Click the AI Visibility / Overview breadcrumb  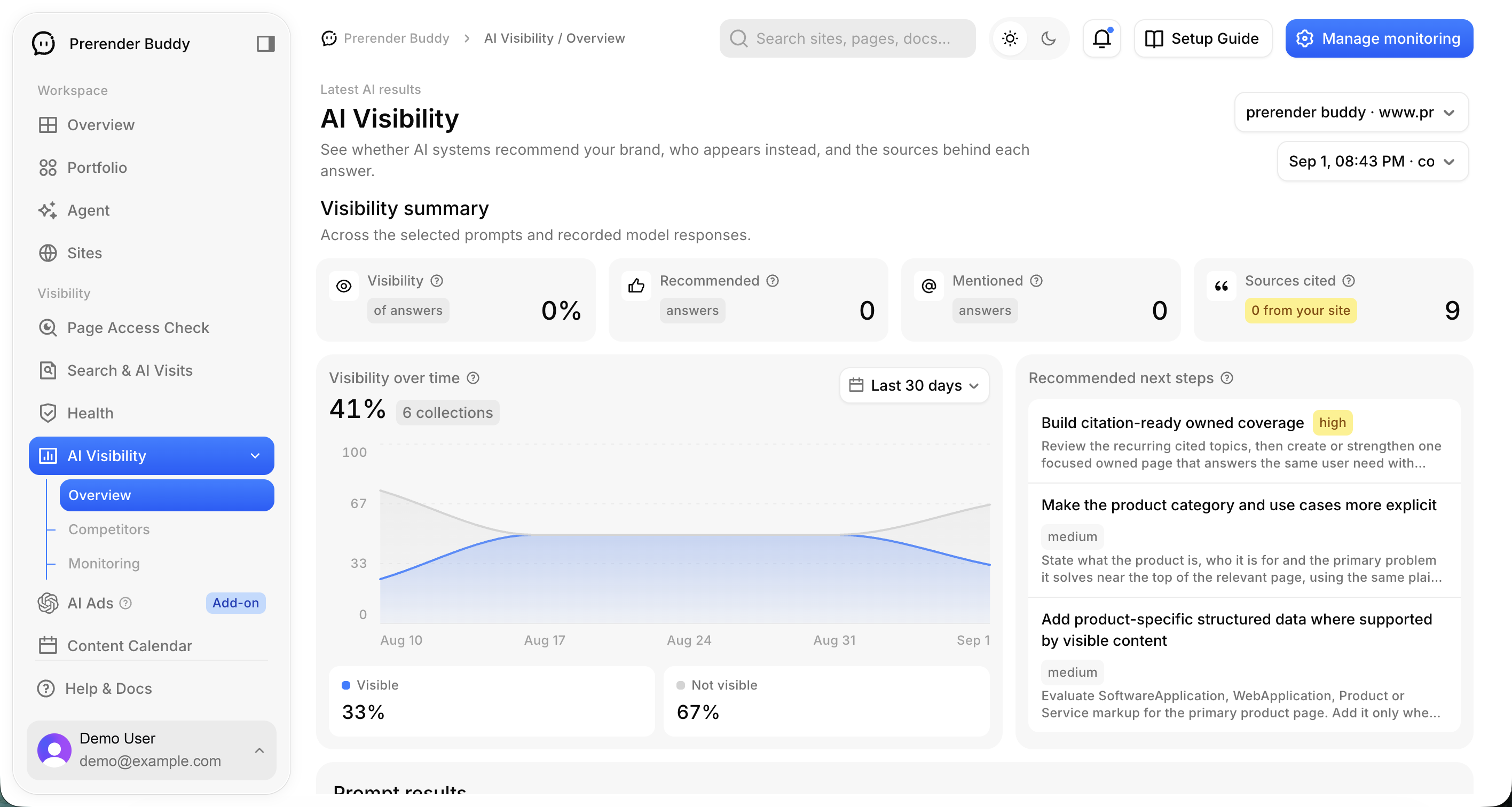click(x=554, y=38)
